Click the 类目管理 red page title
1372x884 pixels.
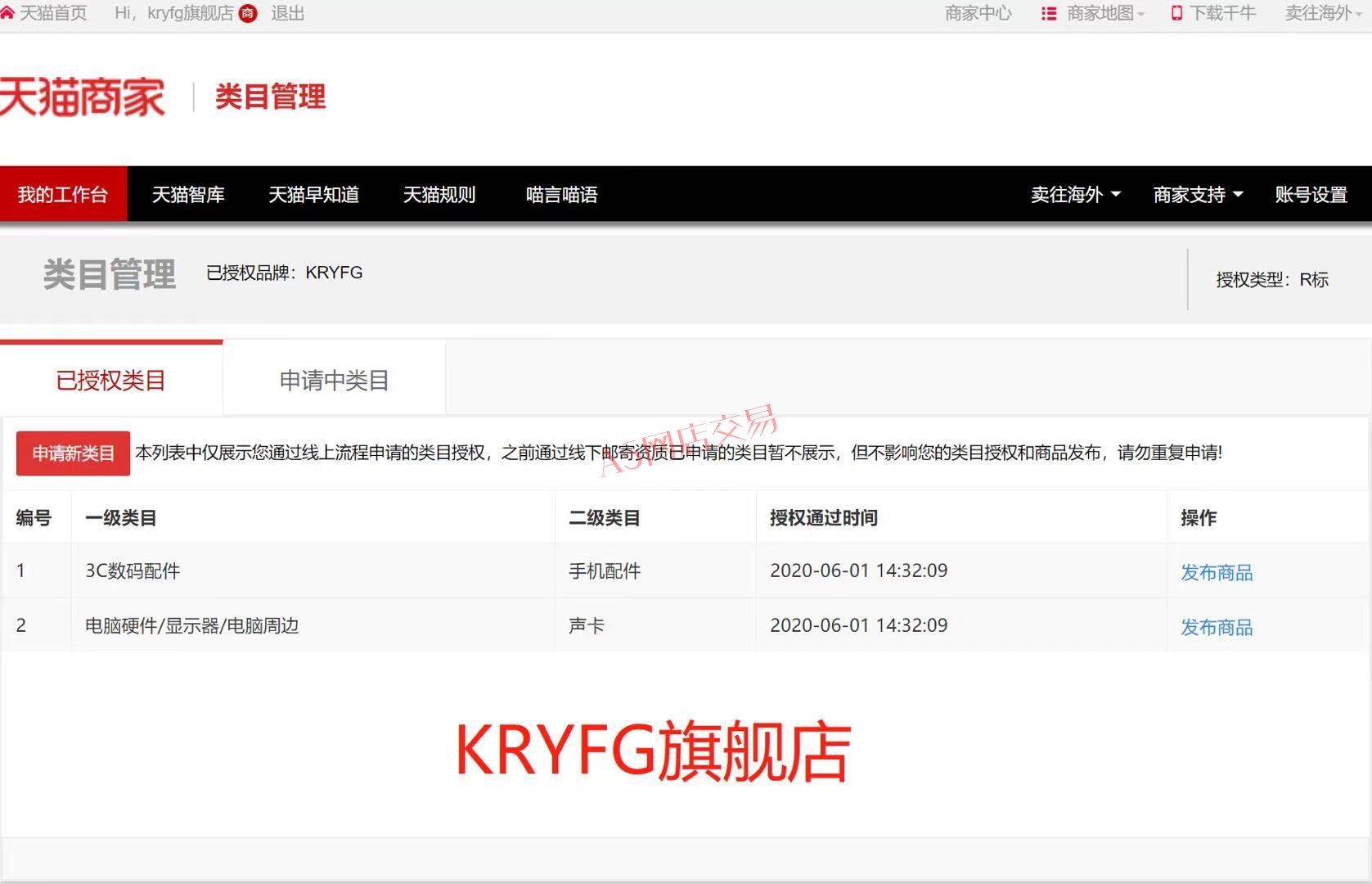click(271, 97)
